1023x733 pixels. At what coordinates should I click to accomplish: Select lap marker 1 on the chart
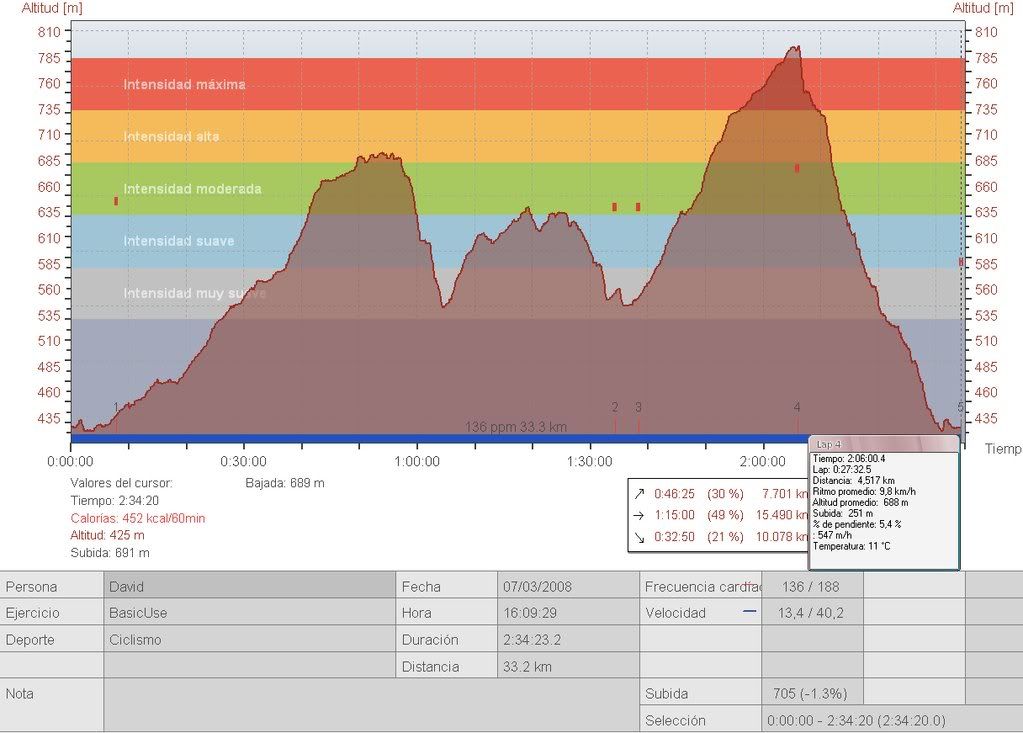coord(116,408)
